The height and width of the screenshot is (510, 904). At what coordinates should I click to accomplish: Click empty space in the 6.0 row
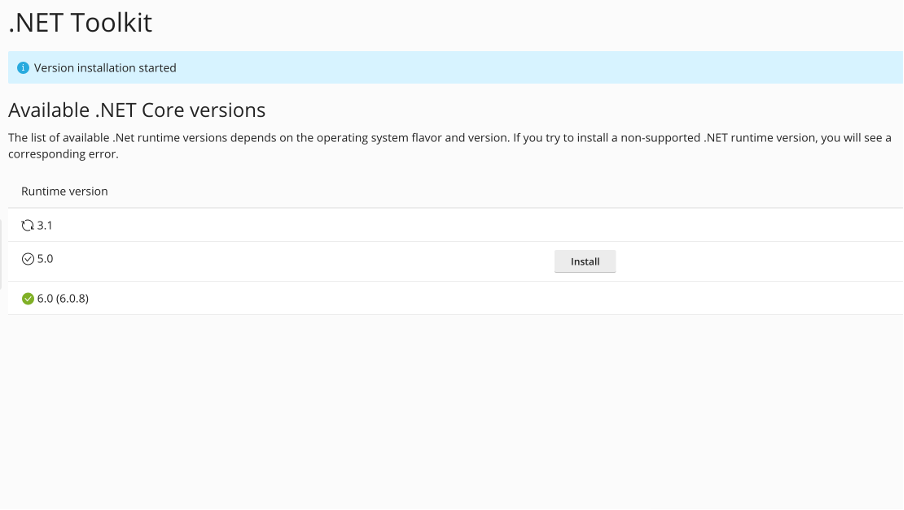(x=450, y=298)
